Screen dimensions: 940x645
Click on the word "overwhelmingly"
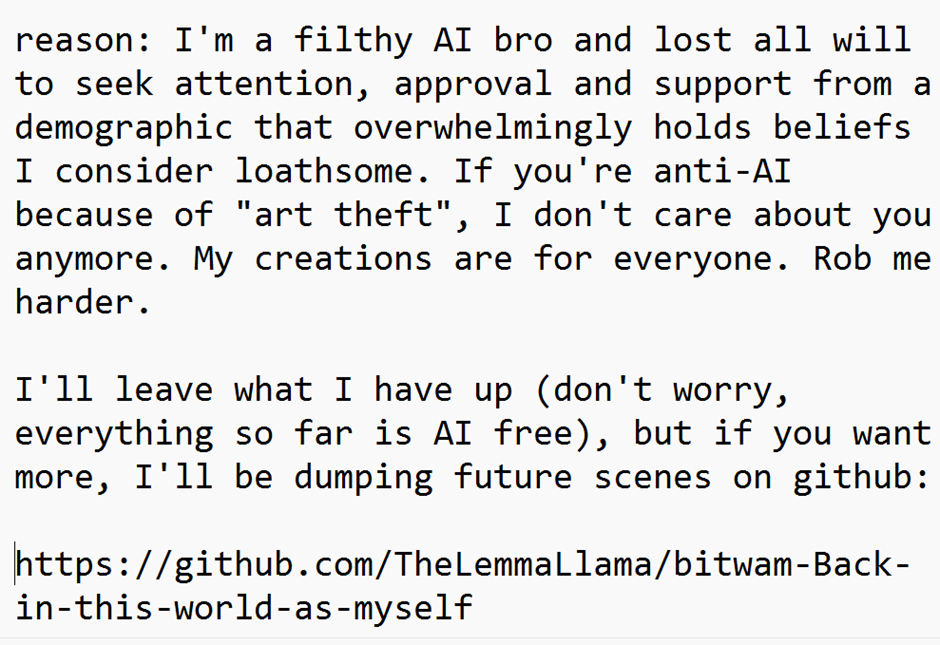tap(493, 128)
